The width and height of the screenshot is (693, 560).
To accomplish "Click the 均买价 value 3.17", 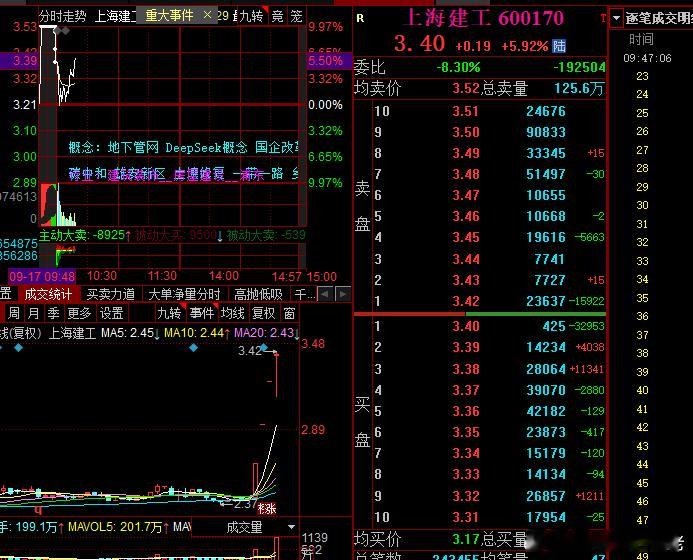I will pos(466,539).
